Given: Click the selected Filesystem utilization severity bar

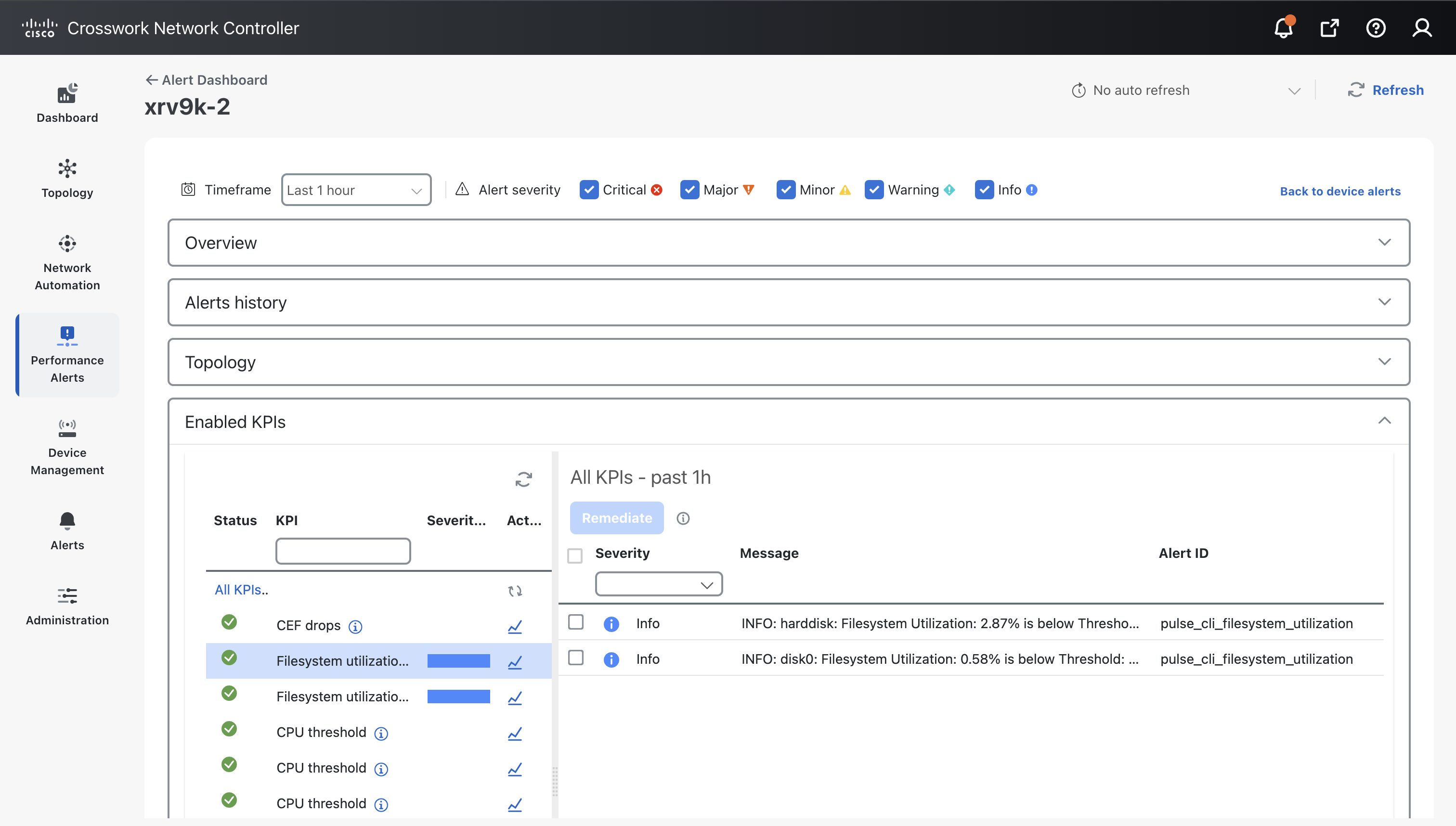Looking at the screenshot, I should pyautogui.click(x=458, y=661).
